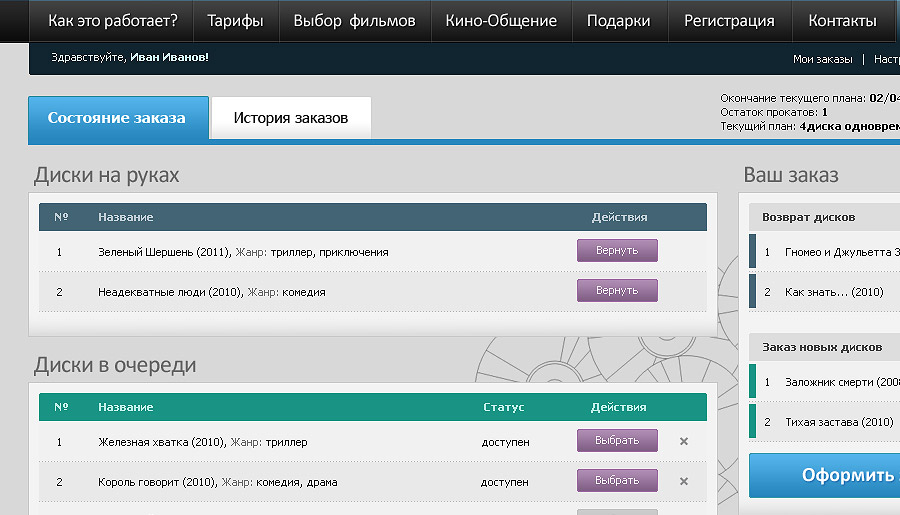Remove Железная хватка from queue with X icon
This screenshot has width=900, height=515.
pyautogui.click(x=684, y=442)
